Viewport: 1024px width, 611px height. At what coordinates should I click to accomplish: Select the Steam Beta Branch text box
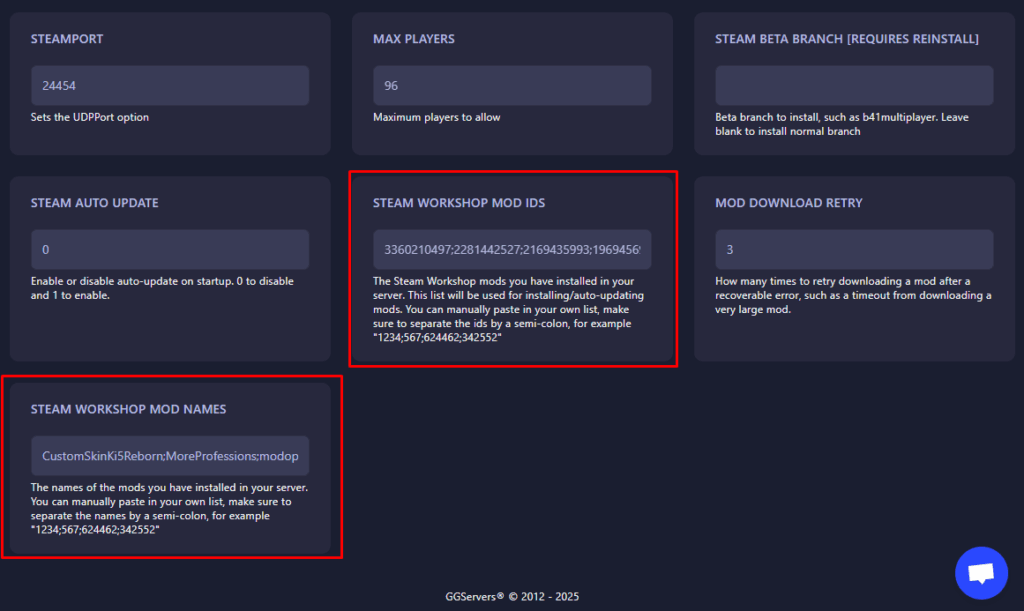[854, 86]
